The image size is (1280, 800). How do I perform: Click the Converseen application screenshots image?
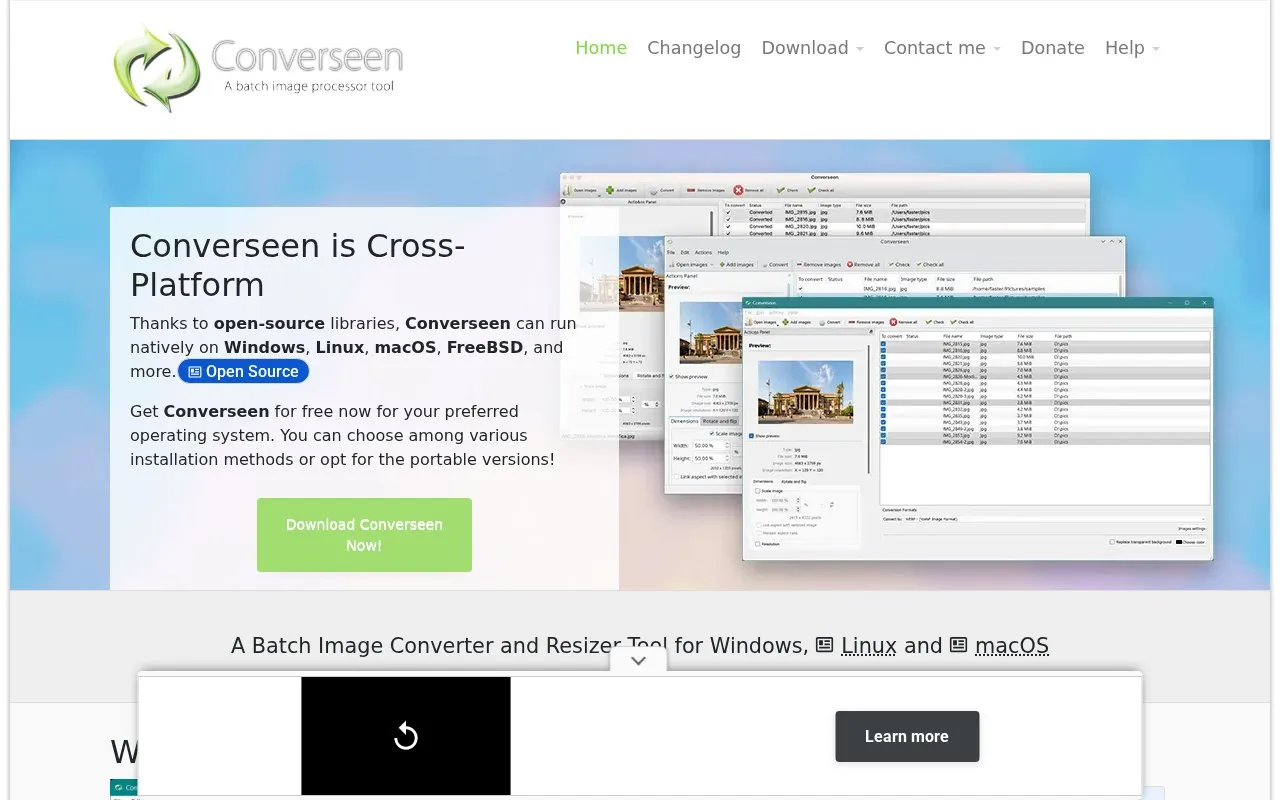(886, 367)
